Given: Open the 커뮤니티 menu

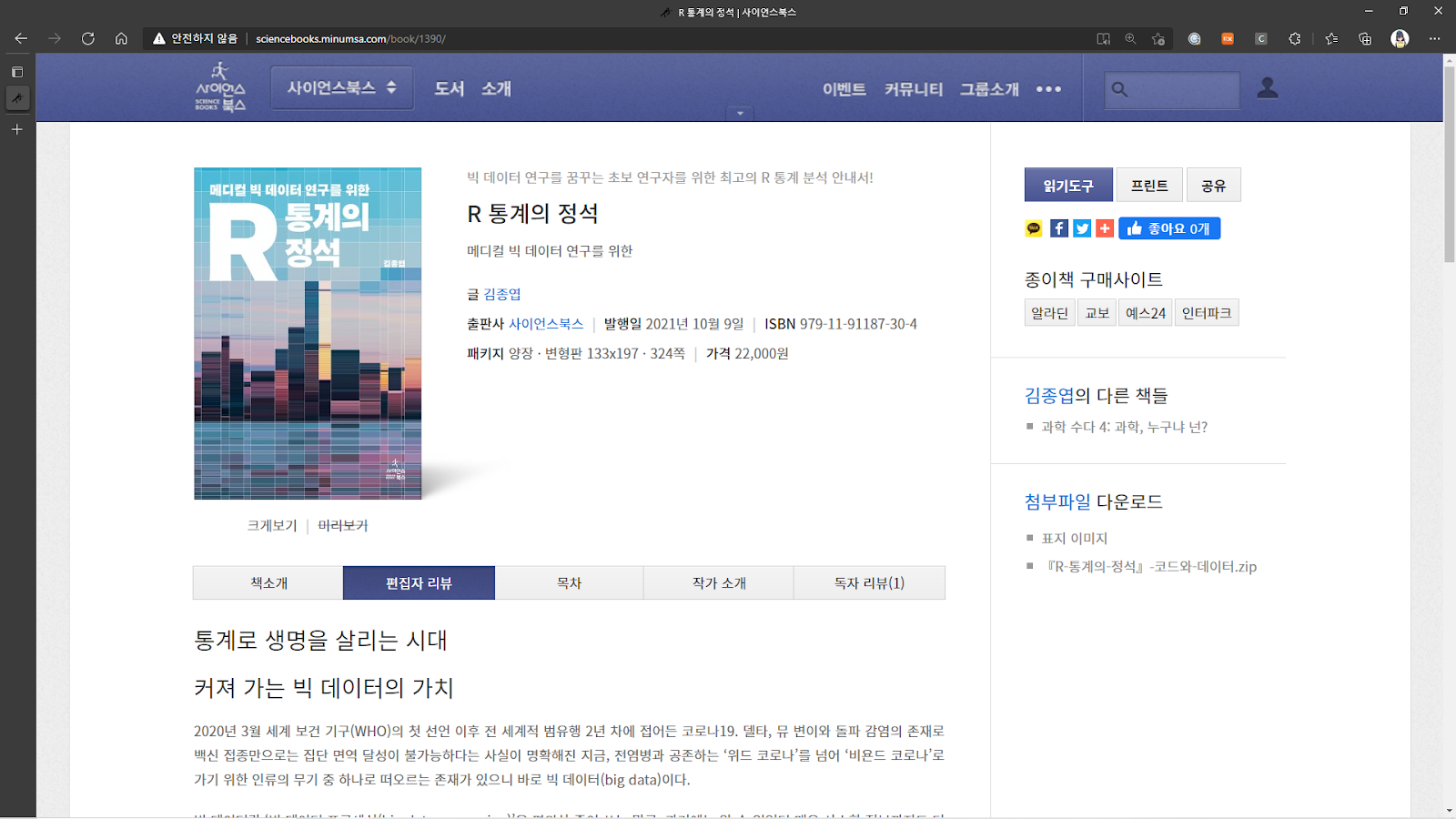Looking at the screenshot, I should click(914, 89).
